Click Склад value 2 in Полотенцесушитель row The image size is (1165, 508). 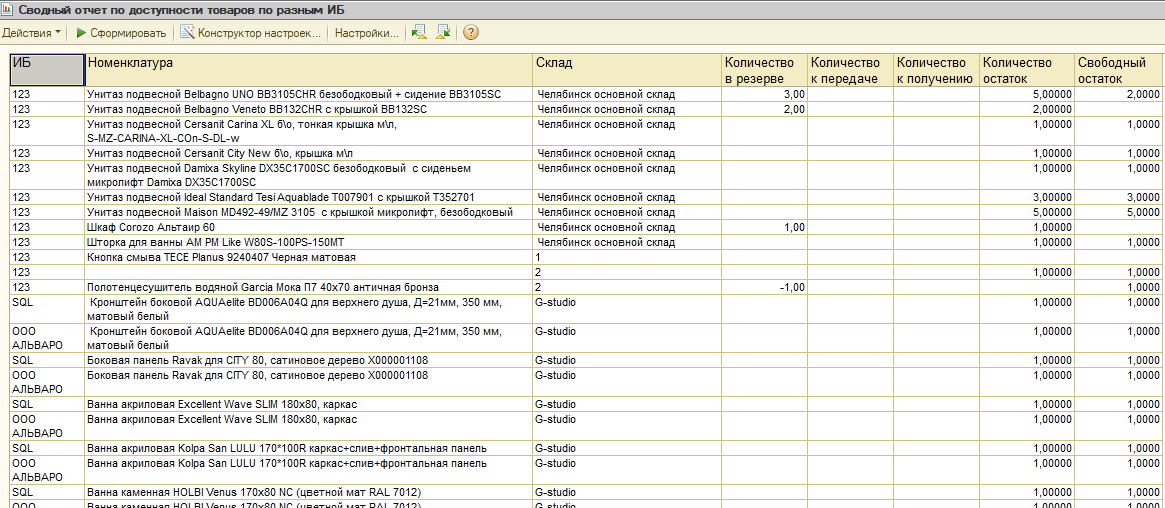(x=627, y=287)
